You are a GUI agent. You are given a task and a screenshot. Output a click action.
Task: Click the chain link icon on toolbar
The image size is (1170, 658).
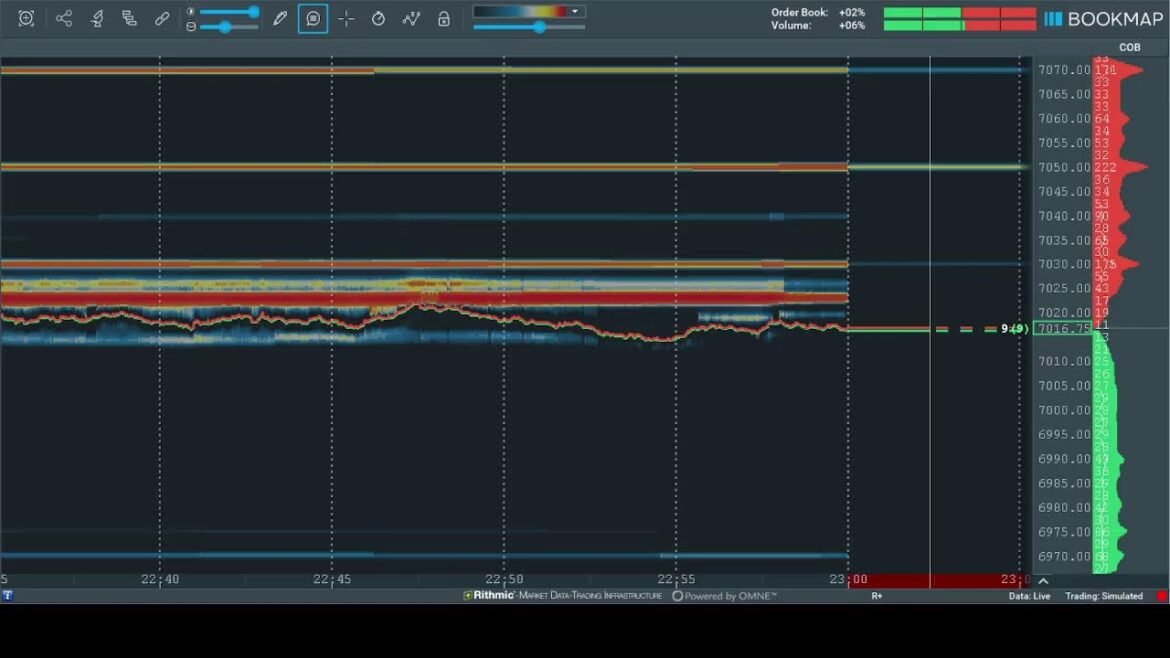coord(162,18)
